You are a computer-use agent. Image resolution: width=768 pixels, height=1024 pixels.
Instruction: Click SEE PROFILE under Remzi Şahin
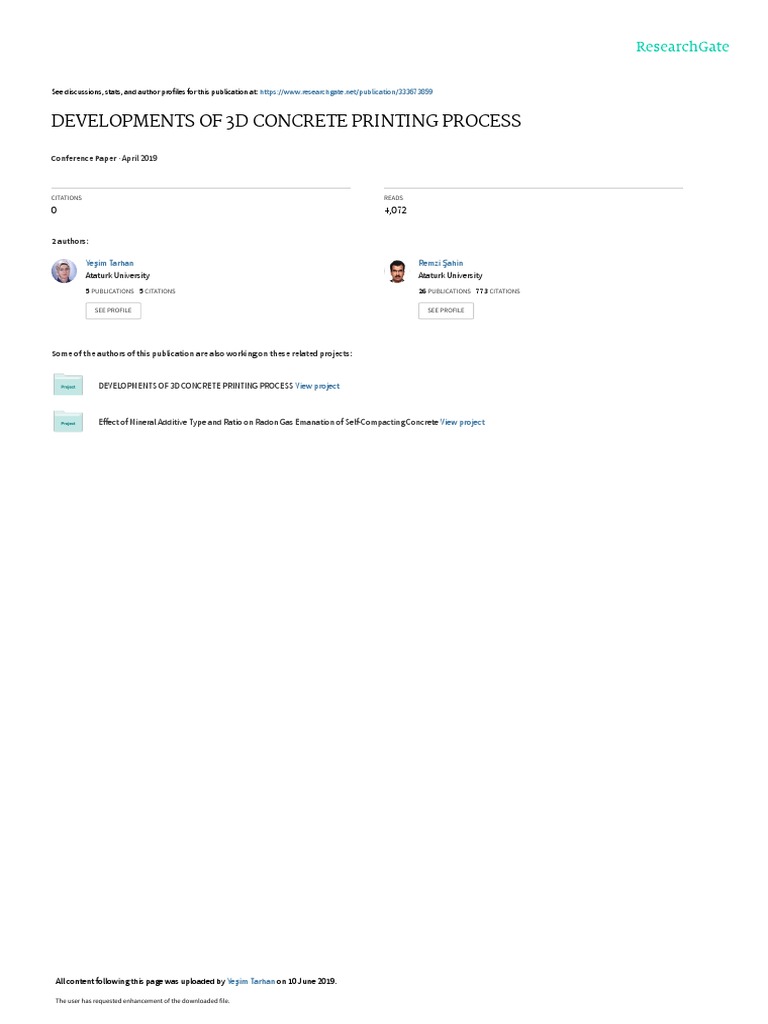[446, 310]
